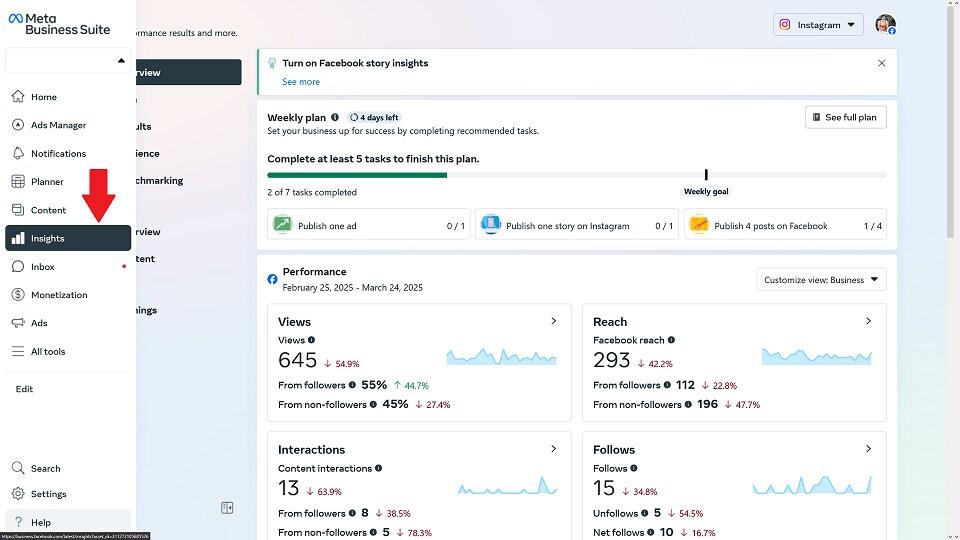Select Insights in the left menu
Screen dimensions: 960x540
tap(68, 238)
